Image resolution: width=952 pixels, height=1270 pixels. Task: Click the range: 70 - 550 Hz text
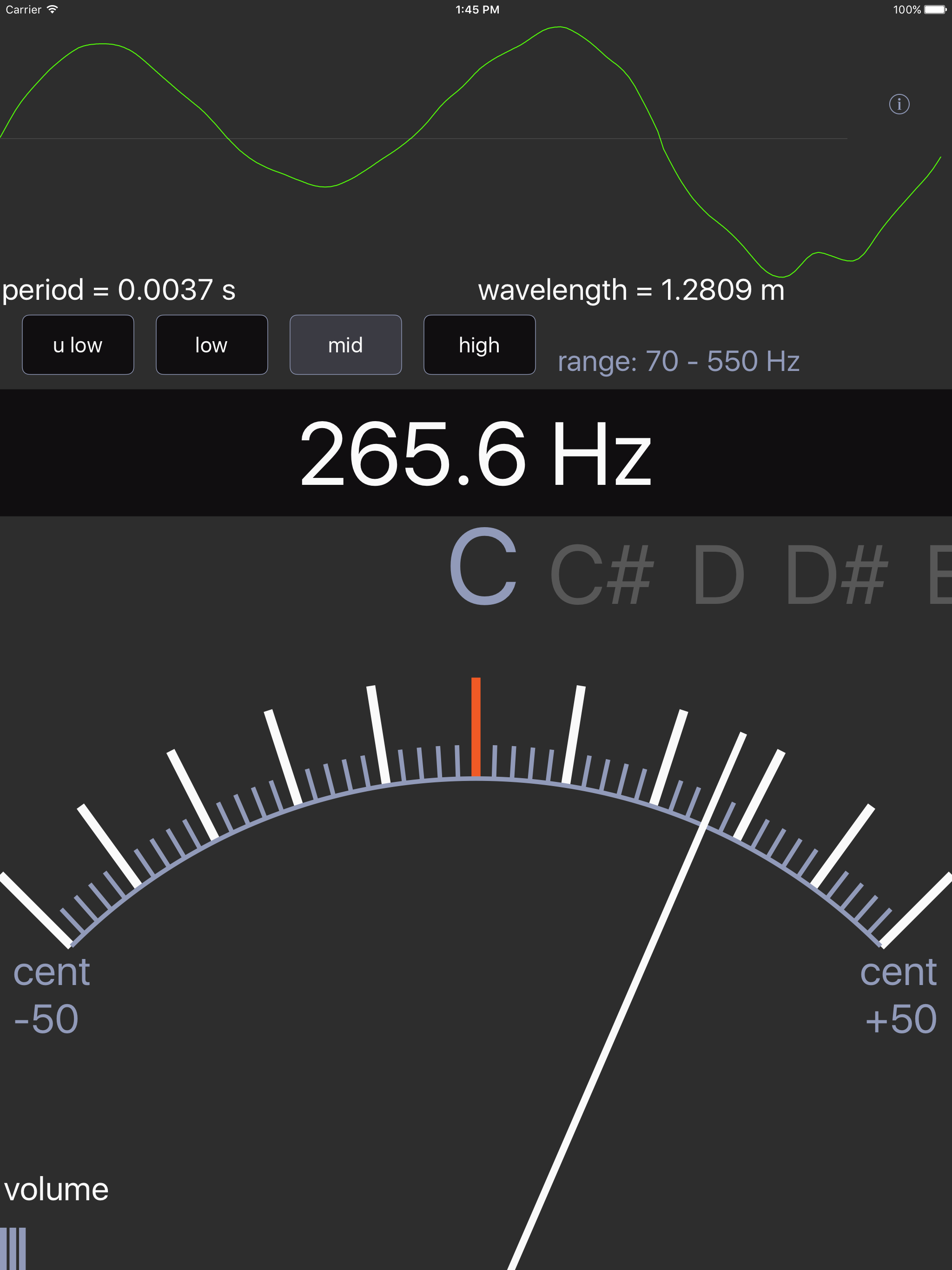[x=679, y=361]
